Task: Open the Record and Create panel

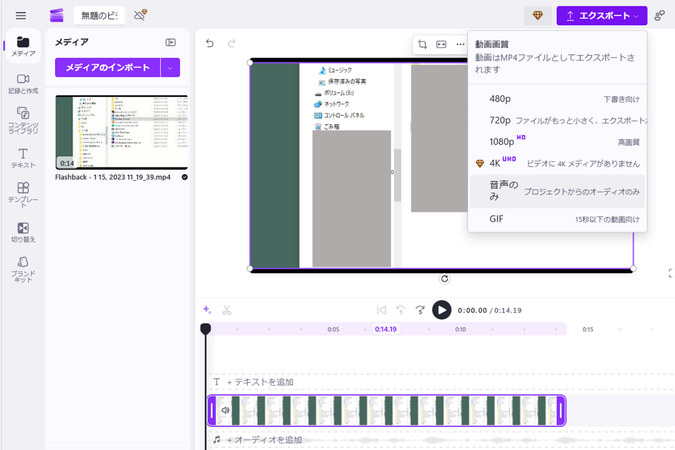Action: [22, 84]
